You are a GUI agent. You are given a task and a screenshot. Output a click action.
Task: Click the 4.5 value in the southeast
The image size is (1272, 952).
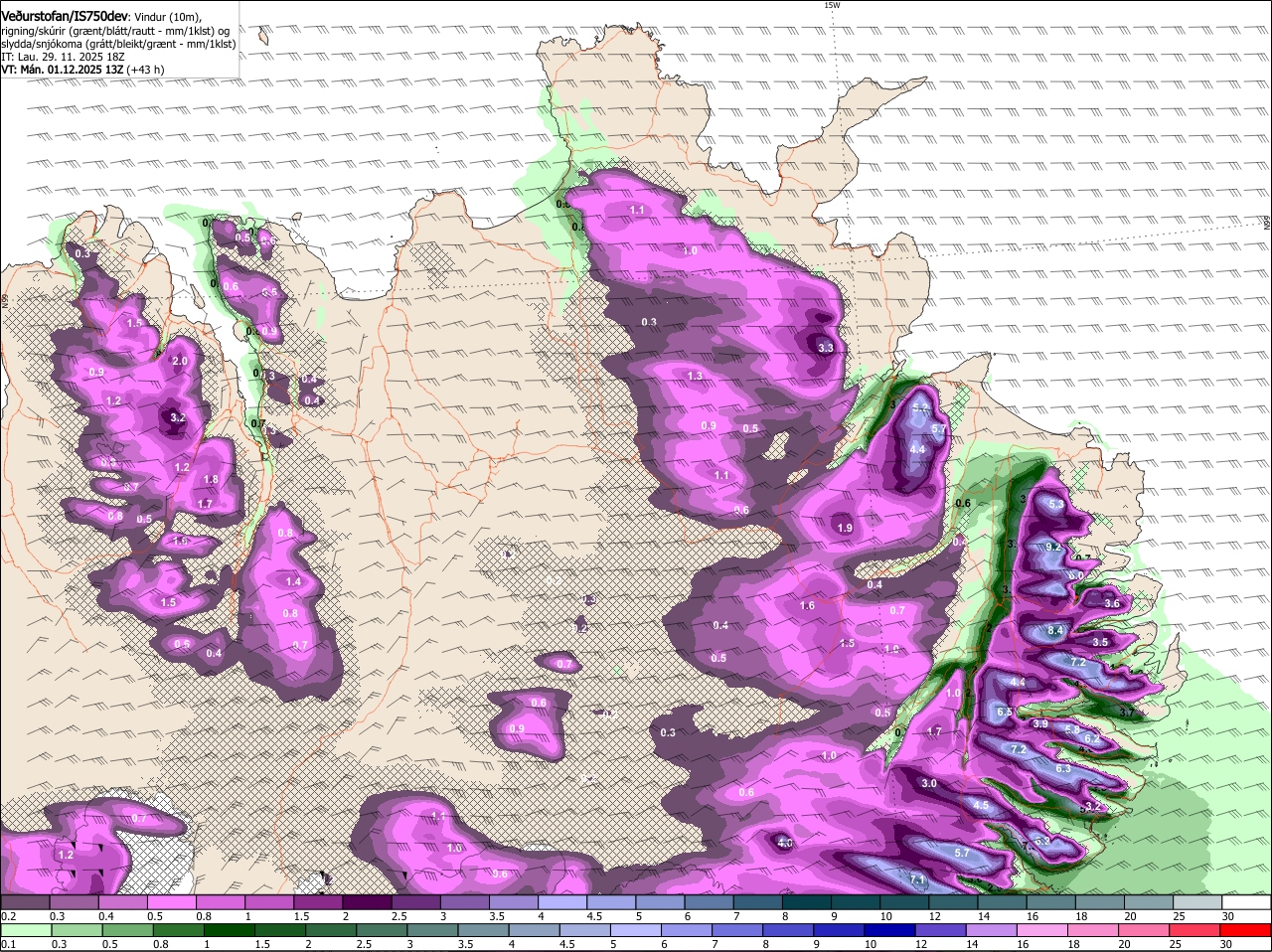click(x=981, y=806)
